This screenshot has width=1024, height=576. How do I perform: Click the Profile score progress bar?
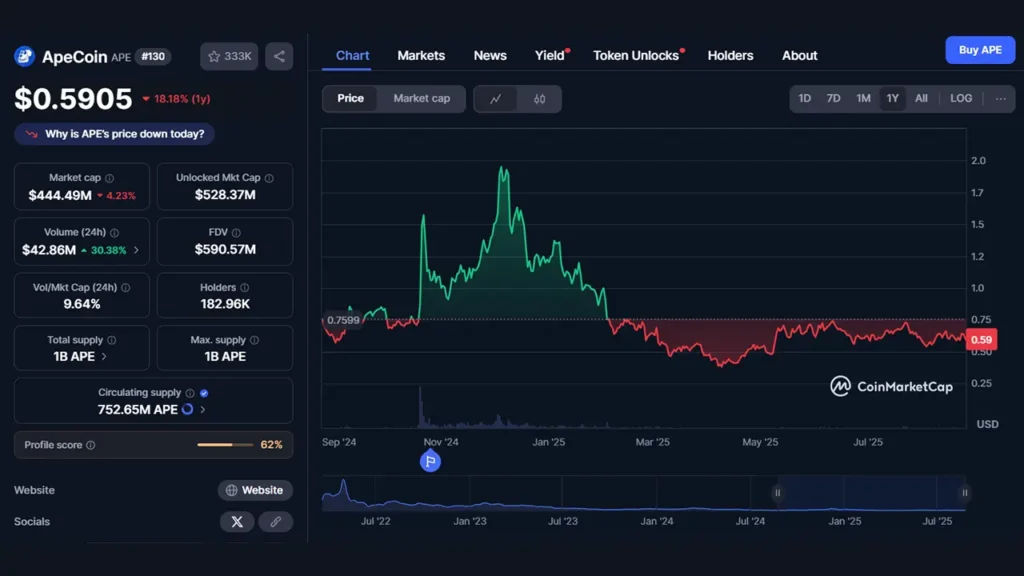click(x=225, y=445)
